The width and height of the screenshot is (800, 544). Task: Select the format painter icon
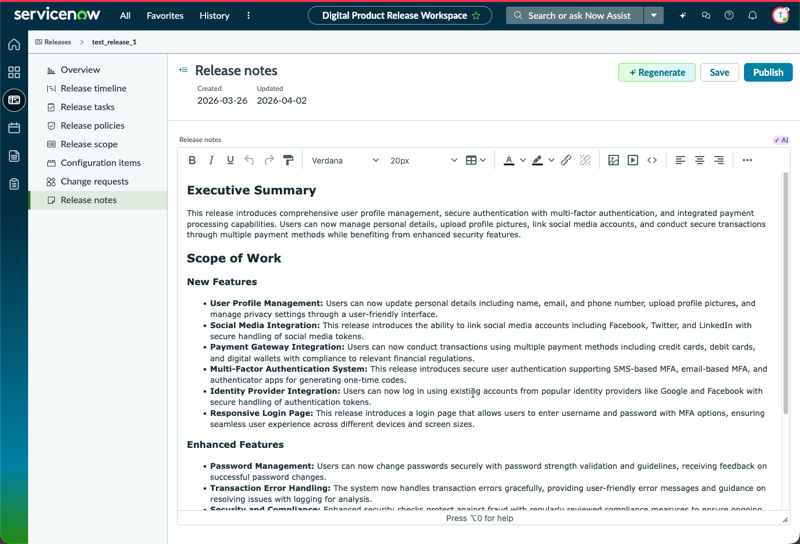pyautogui.click(x=288, y=160)
